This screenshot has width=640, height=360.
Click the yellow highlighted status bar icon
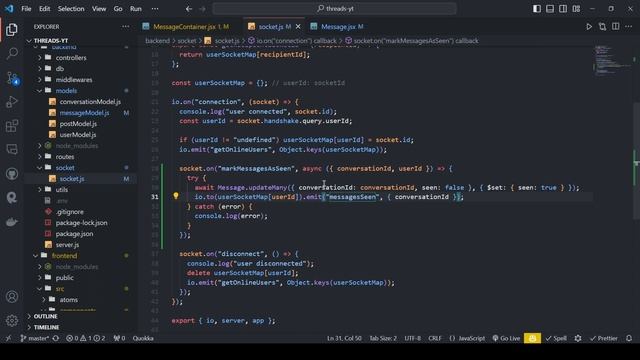(532, 338)
